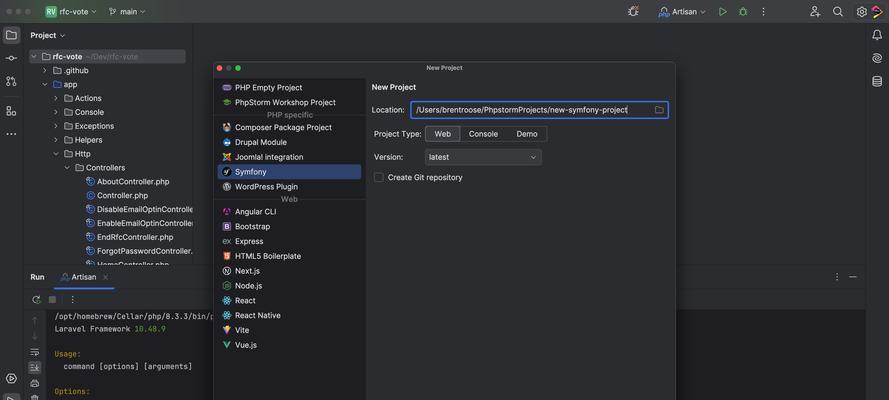889x400 pixels.
Task: Select Console project type
Action: click(483, 134)
